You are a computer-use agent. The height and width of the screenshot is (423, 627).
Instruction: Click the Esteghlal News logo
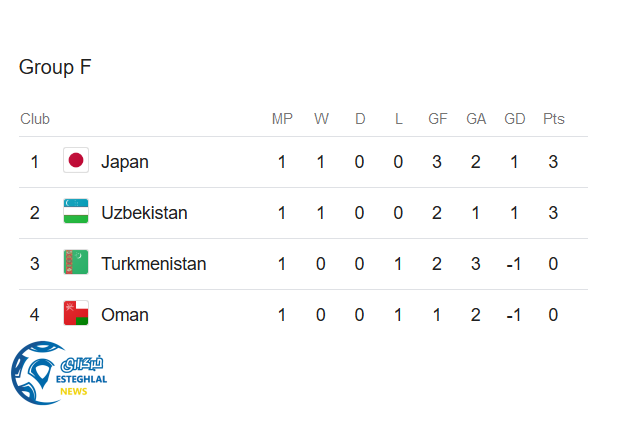pyautogui.click(x=58, y=373)
